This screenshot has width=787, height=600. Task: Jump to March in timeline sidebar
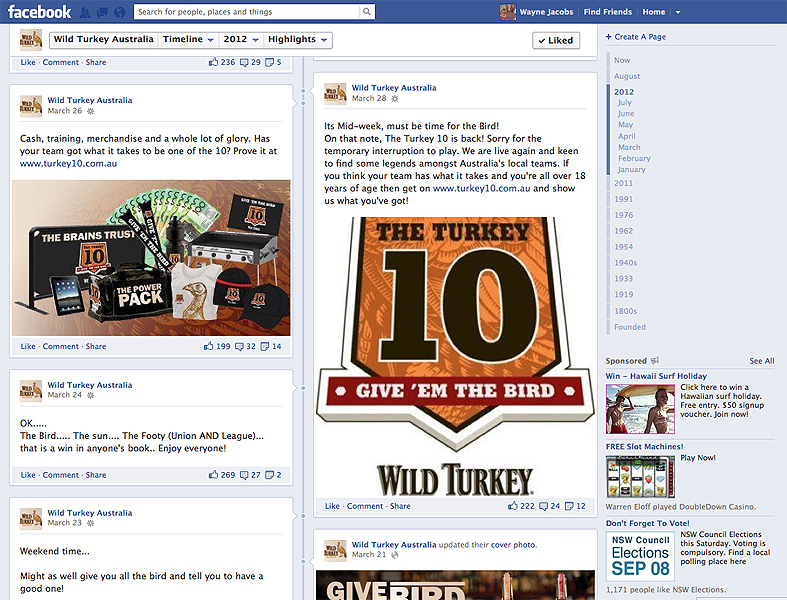tap(629, 147)
